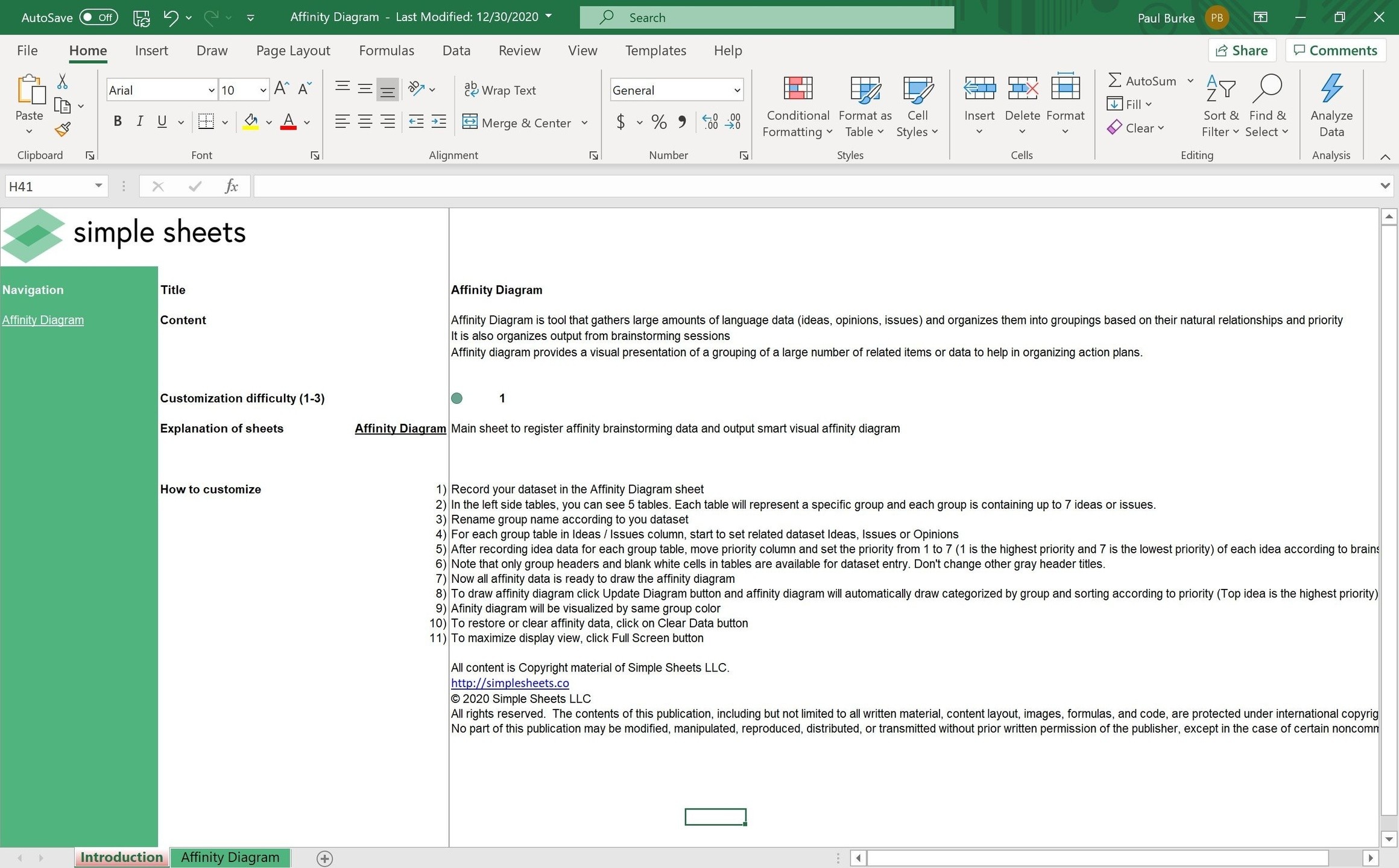This screenshot has width=1399, height=868.
Task: Open the Name Box dropdown arrow
Action: click(x=98, y=186)
